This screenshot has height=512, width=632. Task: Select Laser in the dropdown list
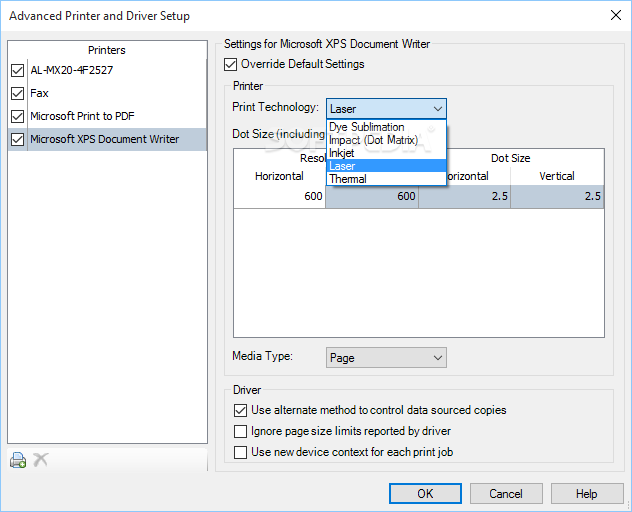pos(386,166)
